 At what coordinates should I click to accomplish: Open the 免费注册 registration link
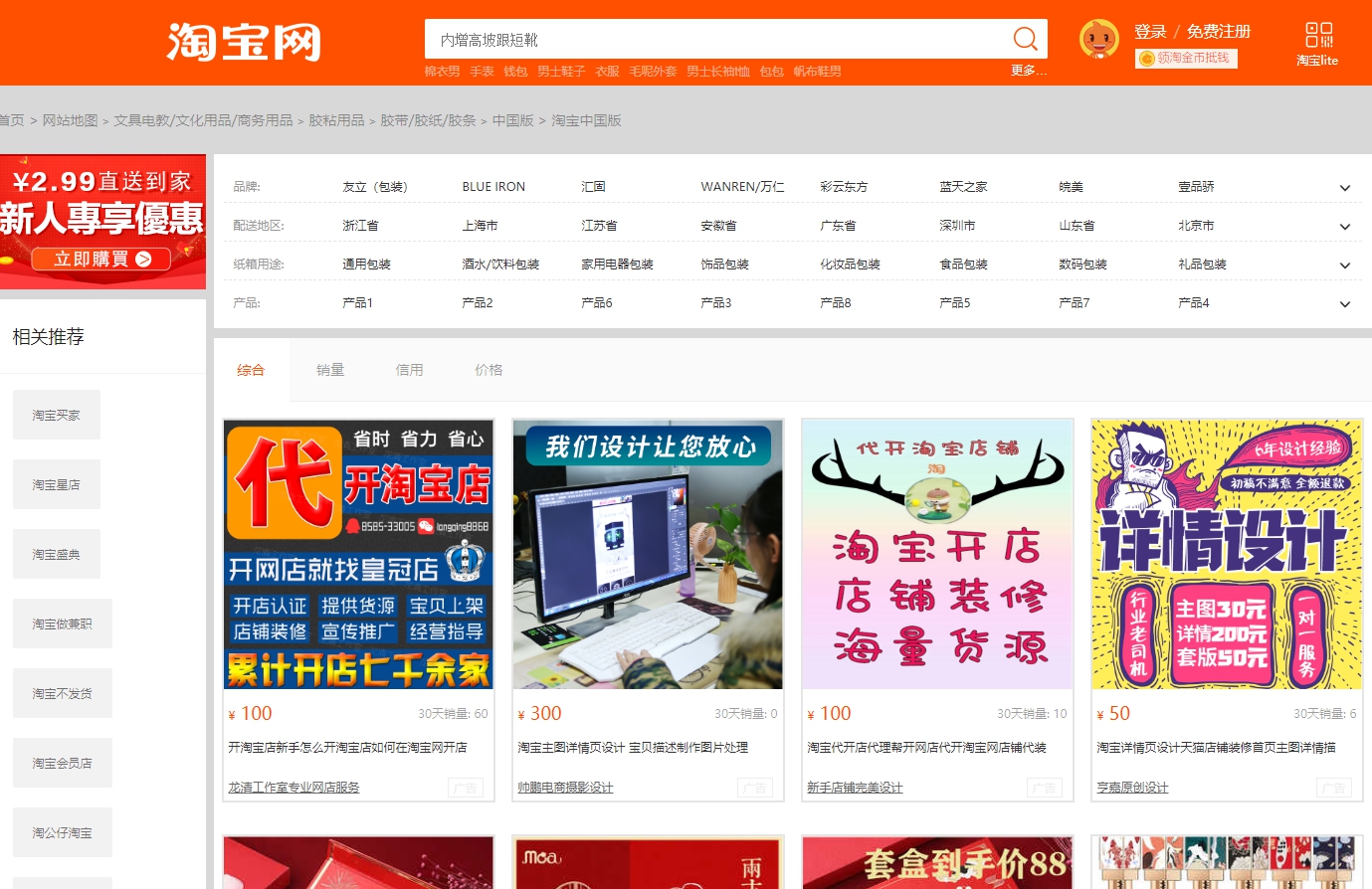point(1218,32)
